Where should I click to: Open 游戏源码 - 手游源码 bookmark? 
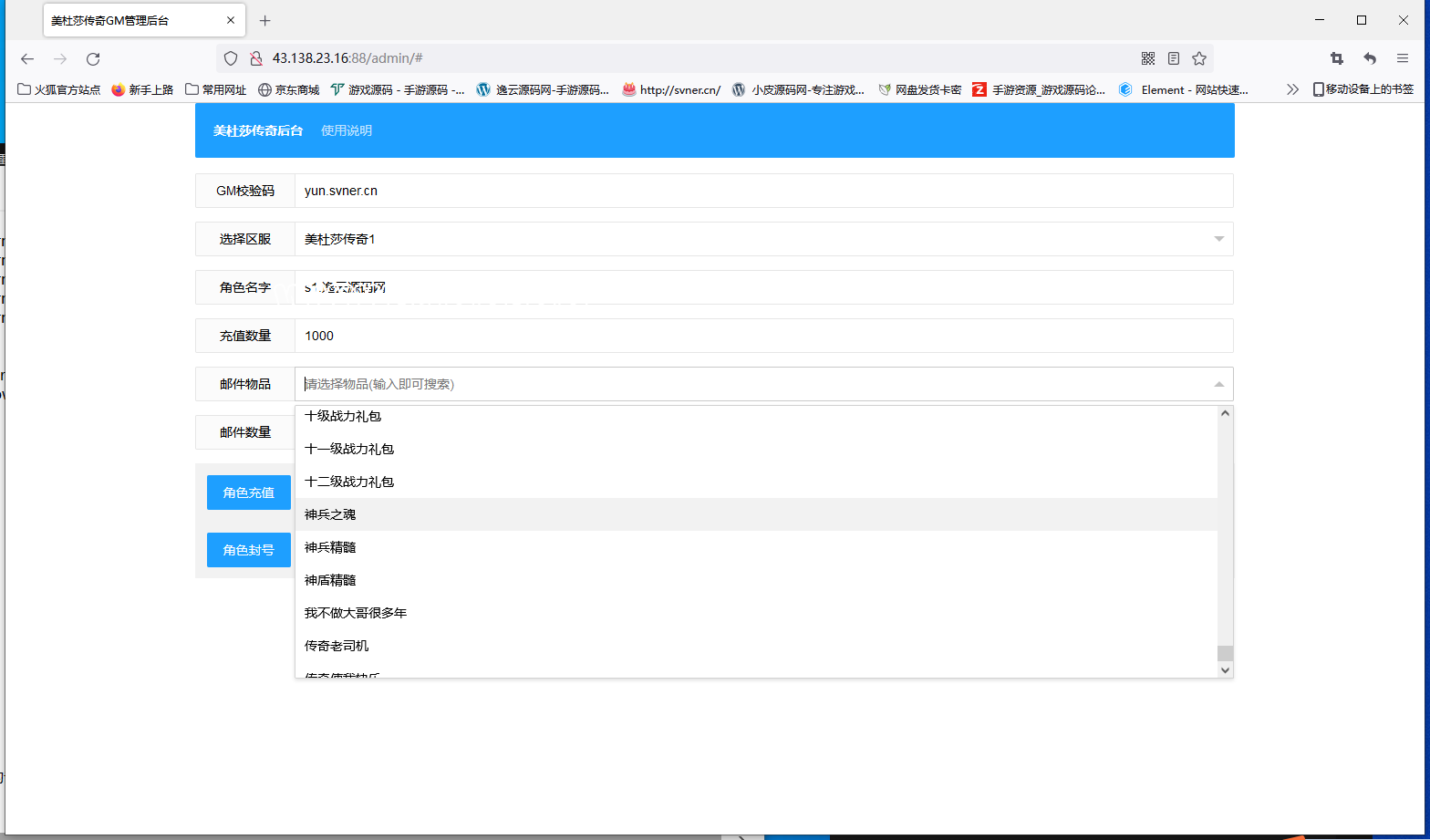[398, 89]
